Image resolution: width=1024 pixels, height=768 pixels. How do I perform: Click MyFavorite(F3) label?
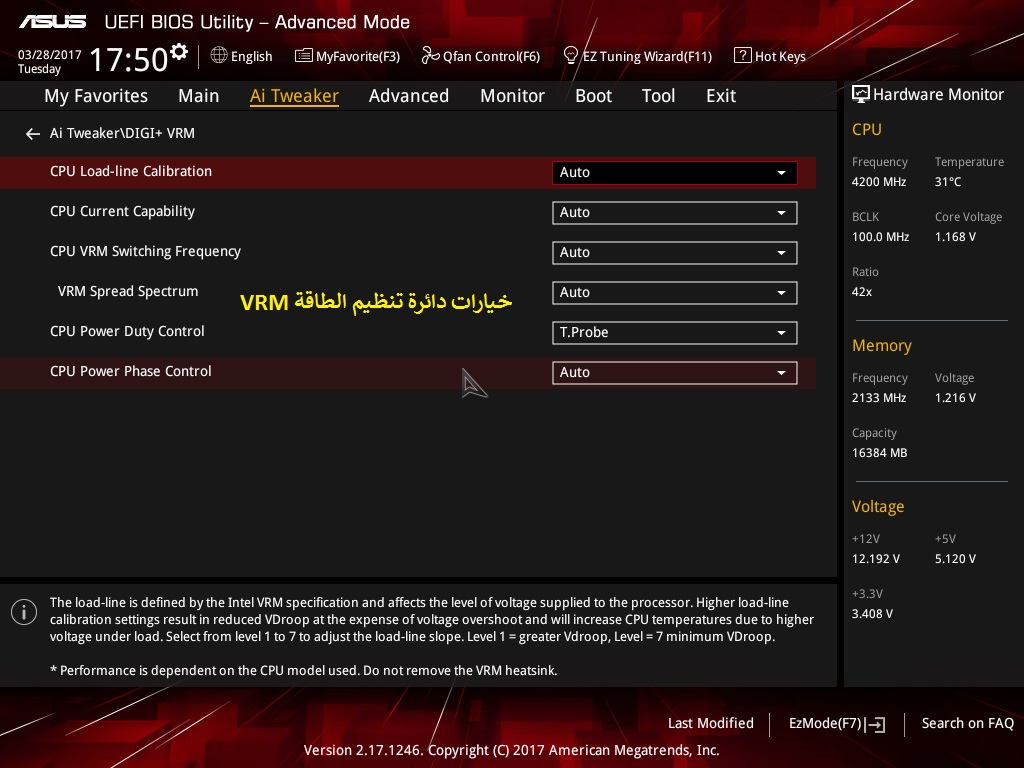point(358,57)
